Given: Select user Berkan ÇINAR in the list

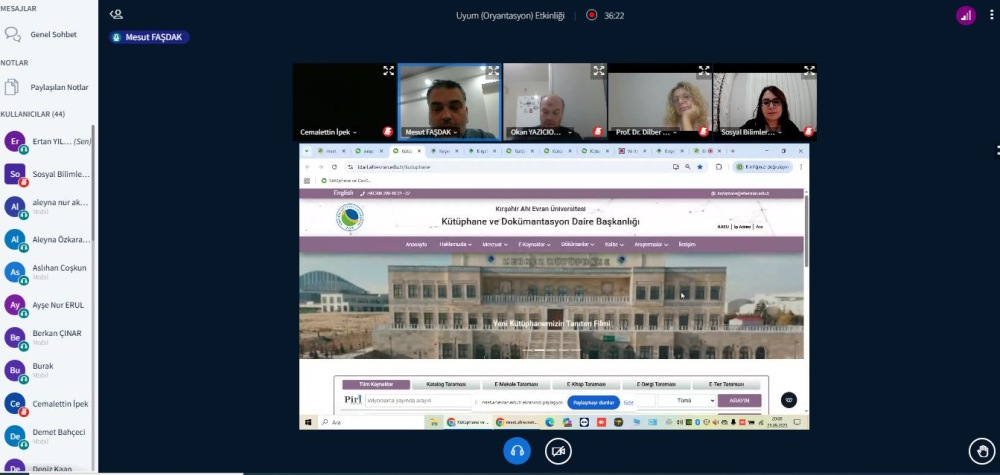Looking at the screenshot, I should 56,333.
